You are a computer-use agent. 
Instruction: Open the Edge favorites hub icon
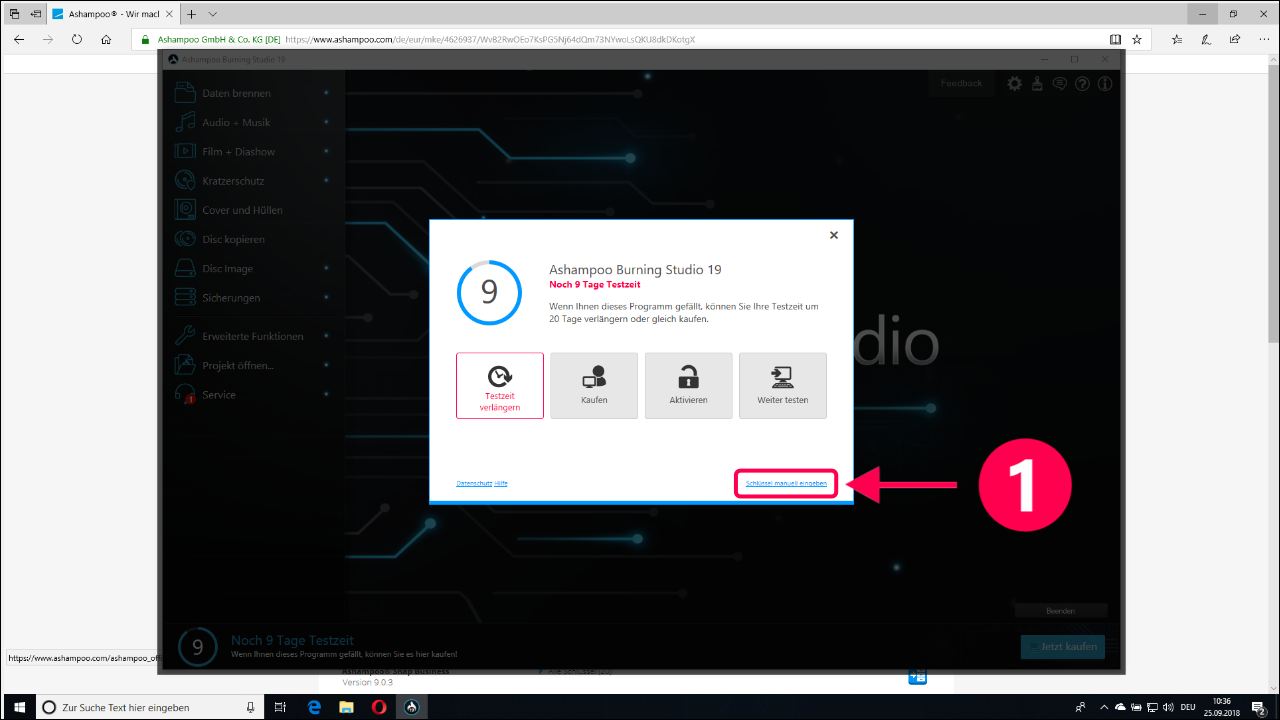click(x=1177, y=40)
